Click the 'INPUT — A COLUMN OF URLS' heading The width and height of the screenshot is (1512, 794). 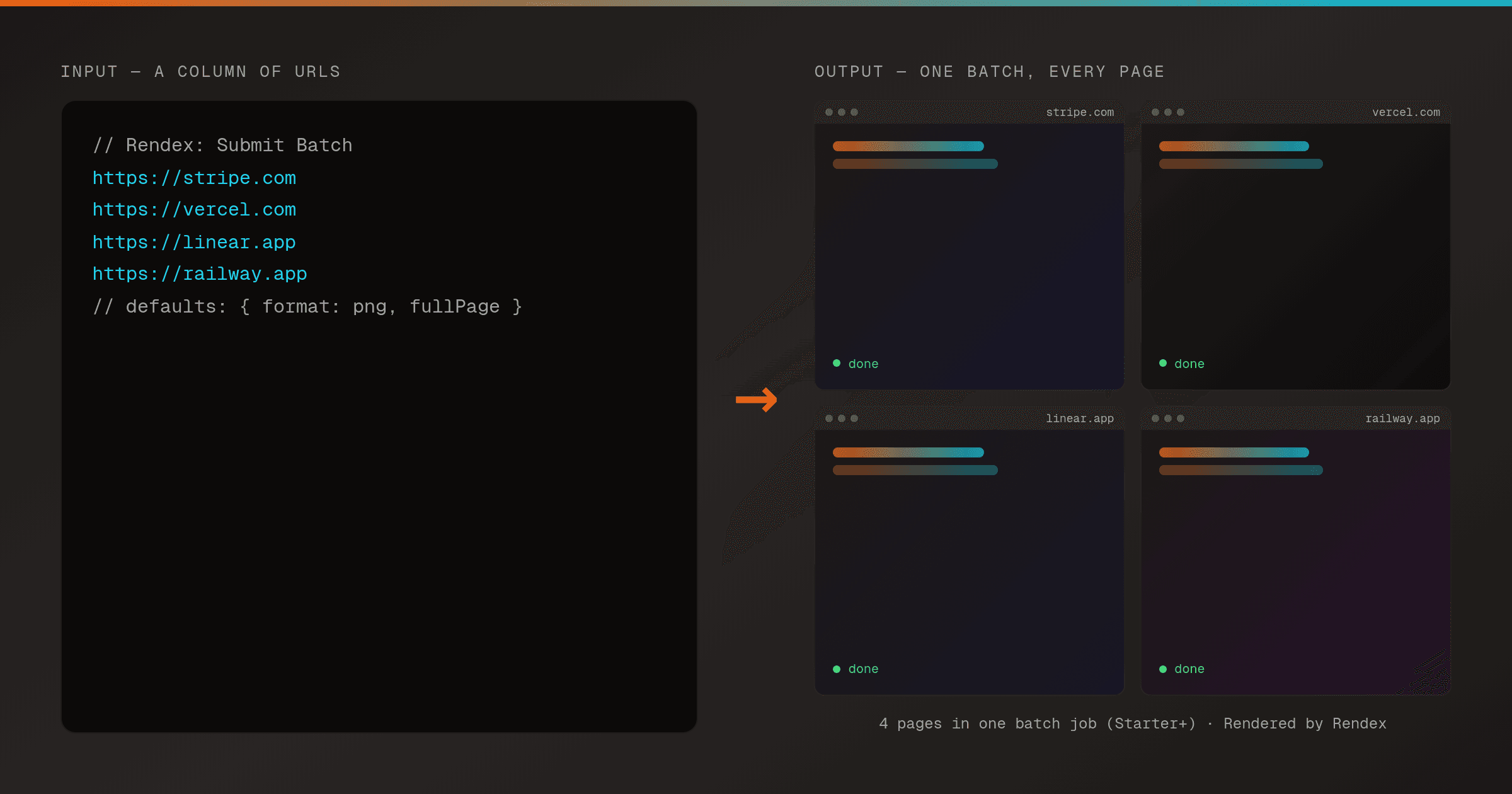coord(200,72)
